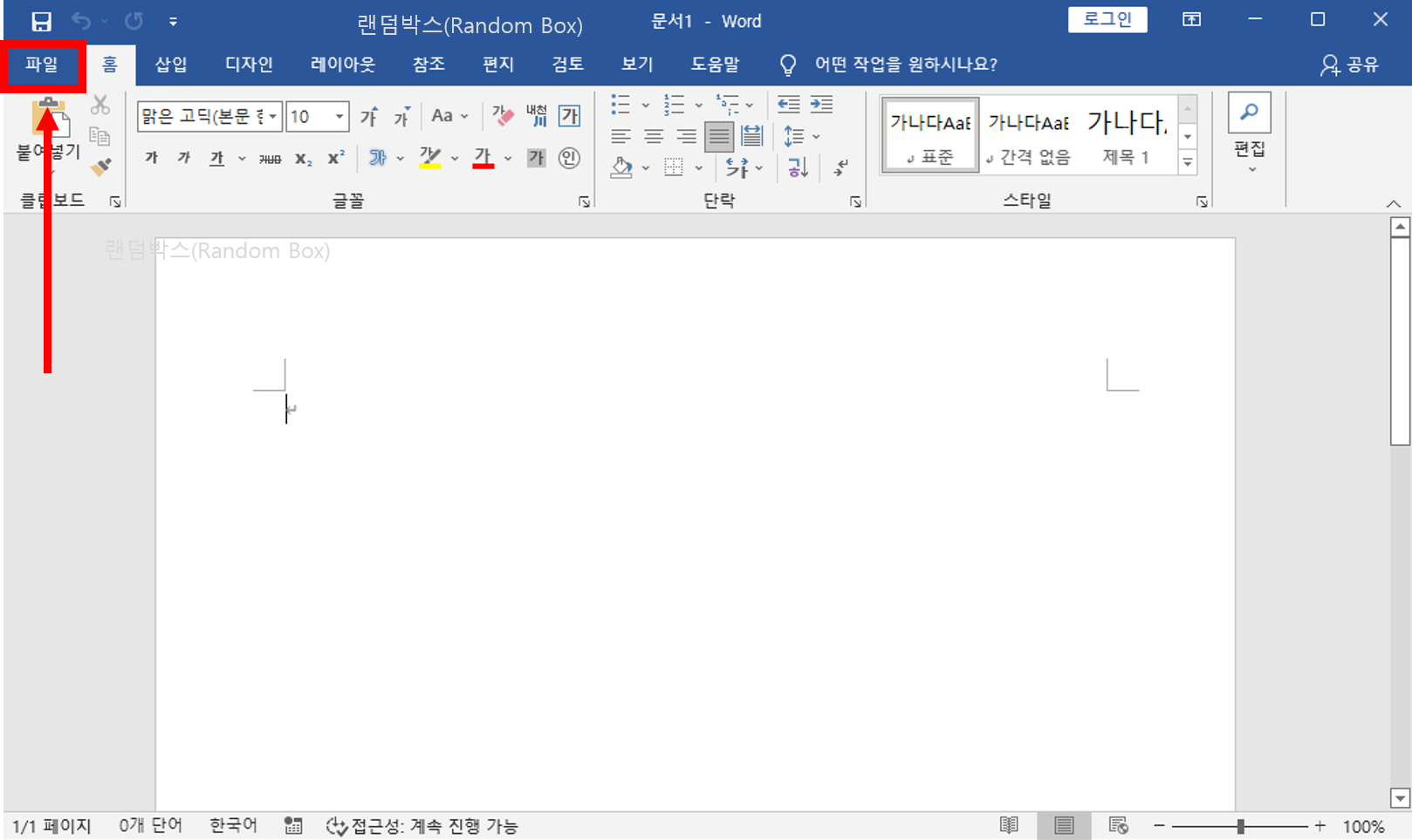The height and width of the screenshot is (840, 1412).
Task: Open the Aa change case dropdown
Action: [450, 115]
